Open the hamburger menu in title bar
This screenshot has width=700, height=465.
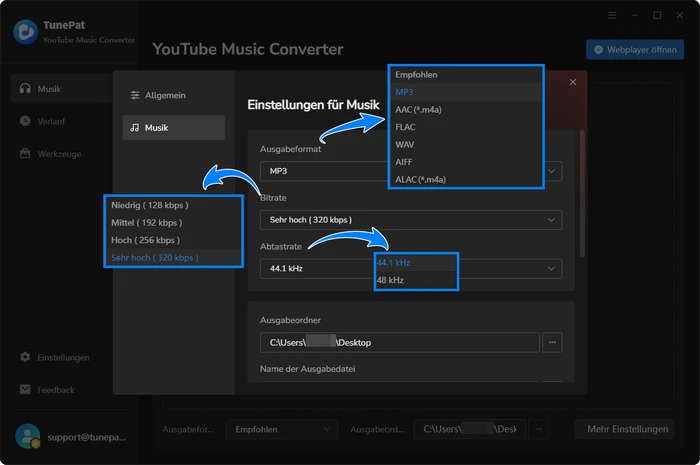(x=612, y=15)
